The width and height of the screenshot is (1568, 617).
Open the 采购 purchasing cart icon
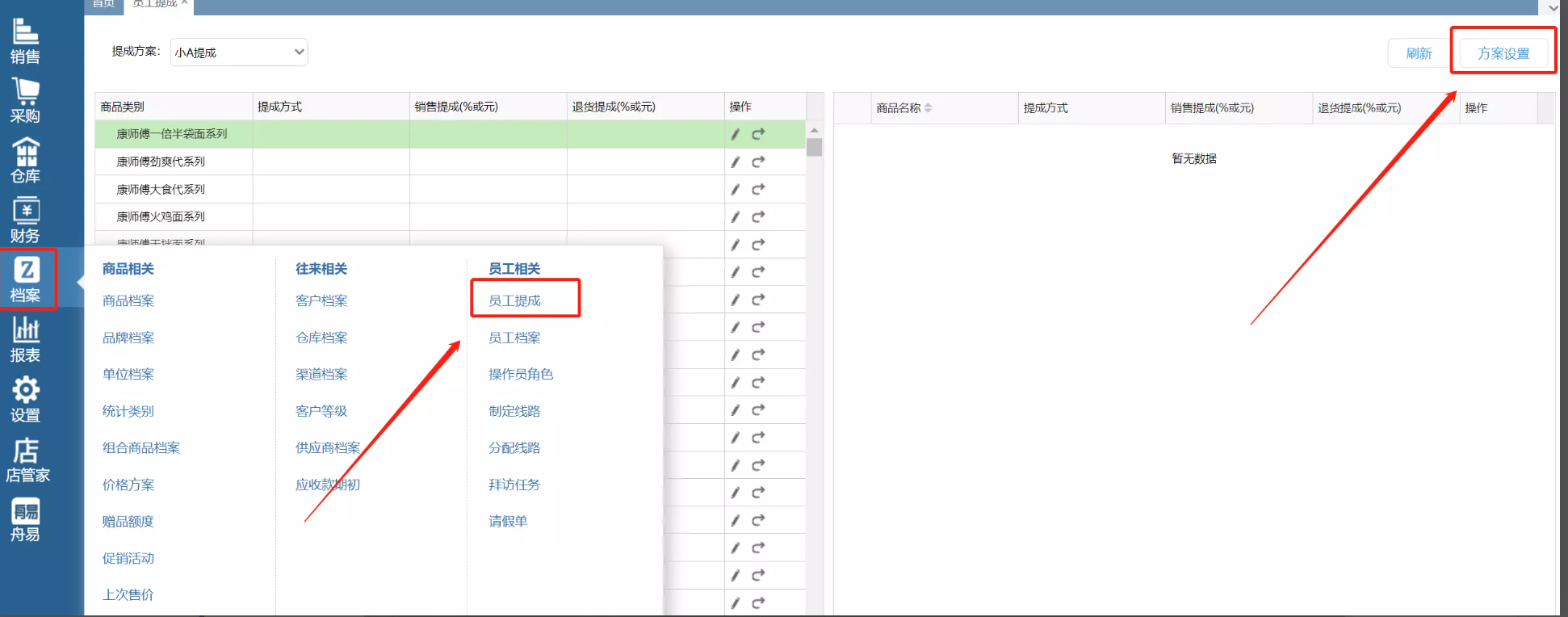(25, 100)
